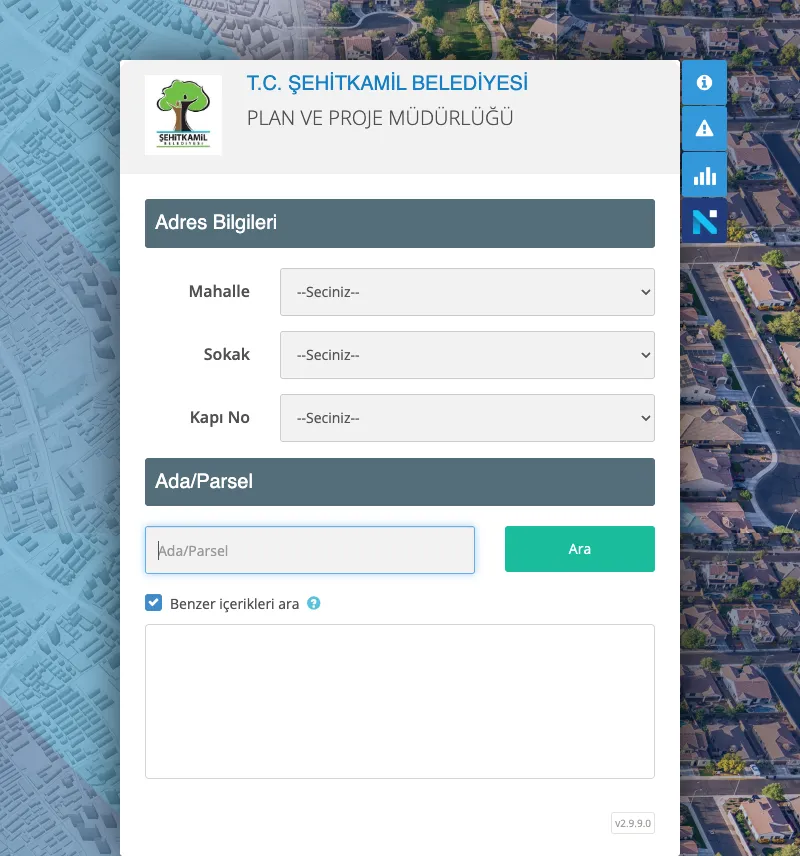The width and height of the screenshot is (800, 856).
Task: Click the Mahalle field label
Action: tap(219, 292)
